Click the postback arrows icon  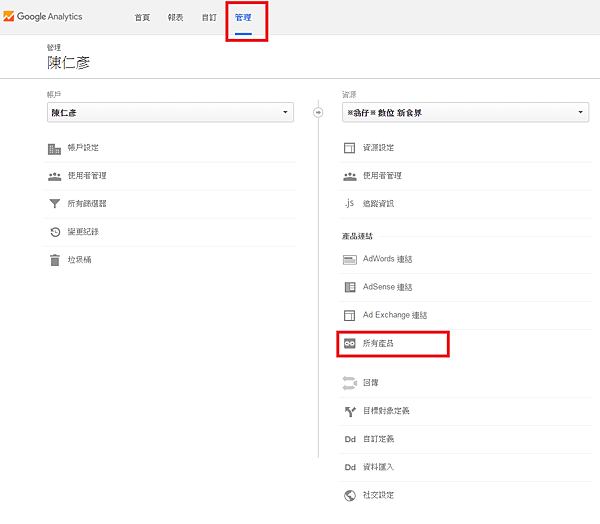click(x=349, y=383)
